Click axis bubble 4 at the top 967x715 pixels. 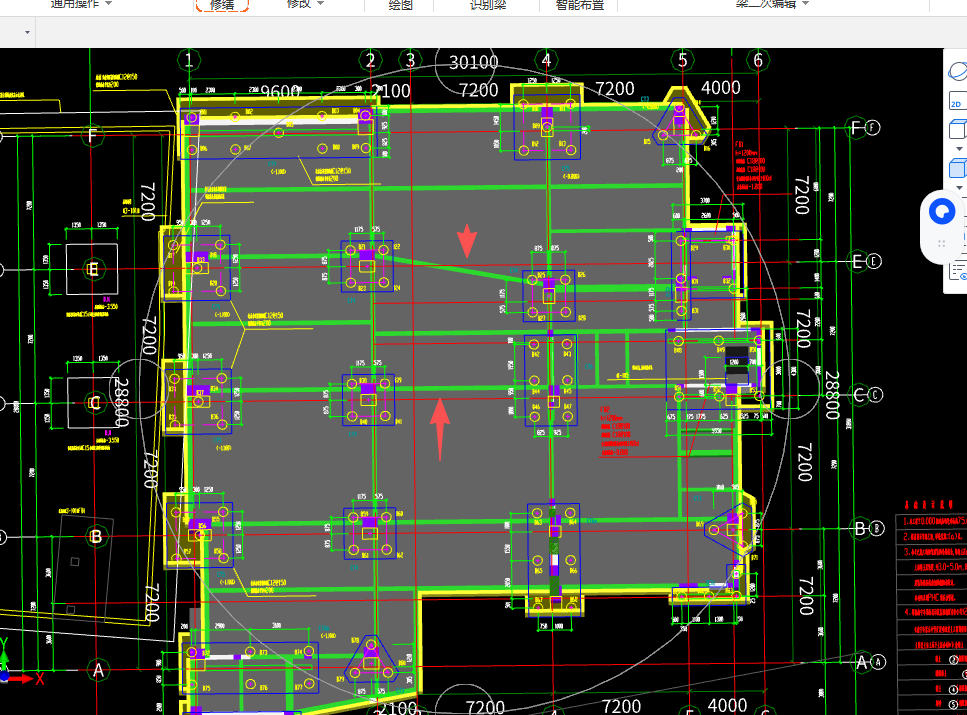pyautogui.click(x=546, y=60)
